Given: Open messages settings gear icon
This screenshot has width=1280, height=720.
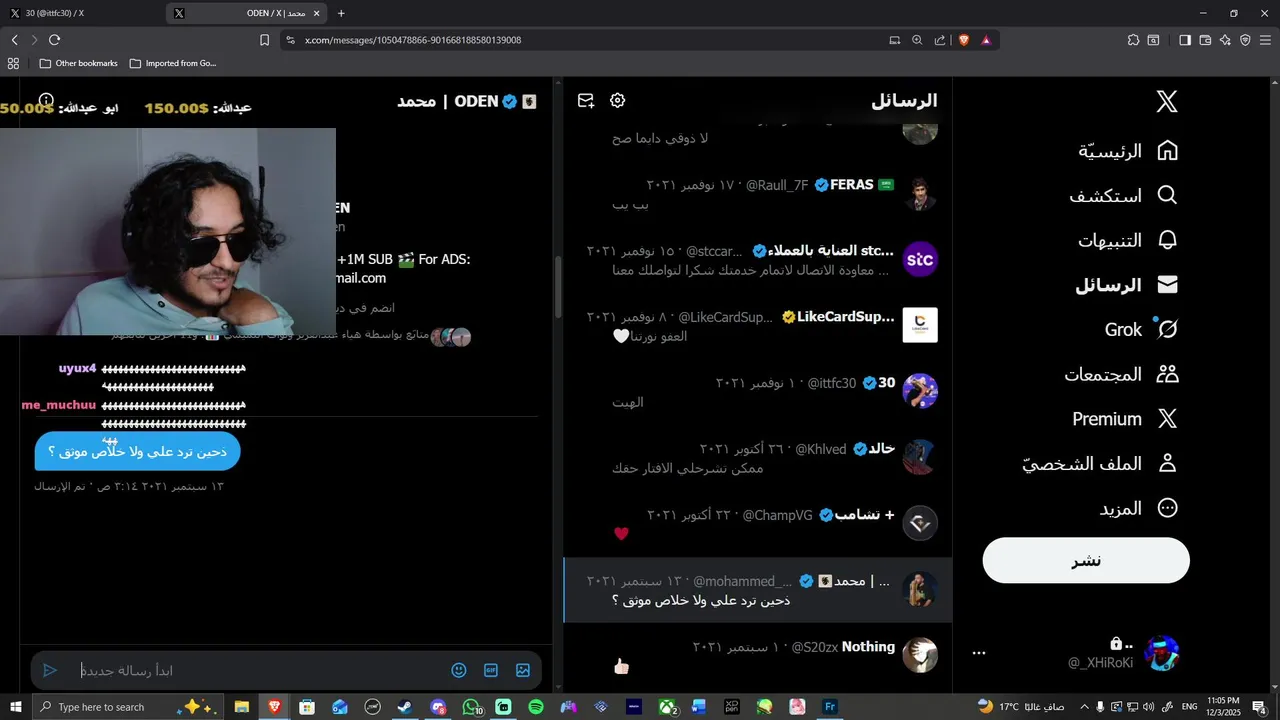Looking at the screenshot, I should pos(617,100).
